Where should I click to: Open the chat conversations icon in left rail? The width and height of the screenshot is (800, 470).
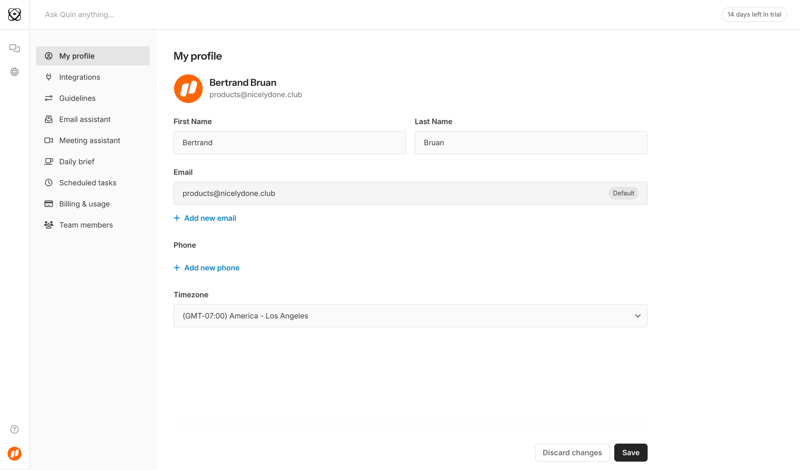pyautogui.click(x=14, y=48)
